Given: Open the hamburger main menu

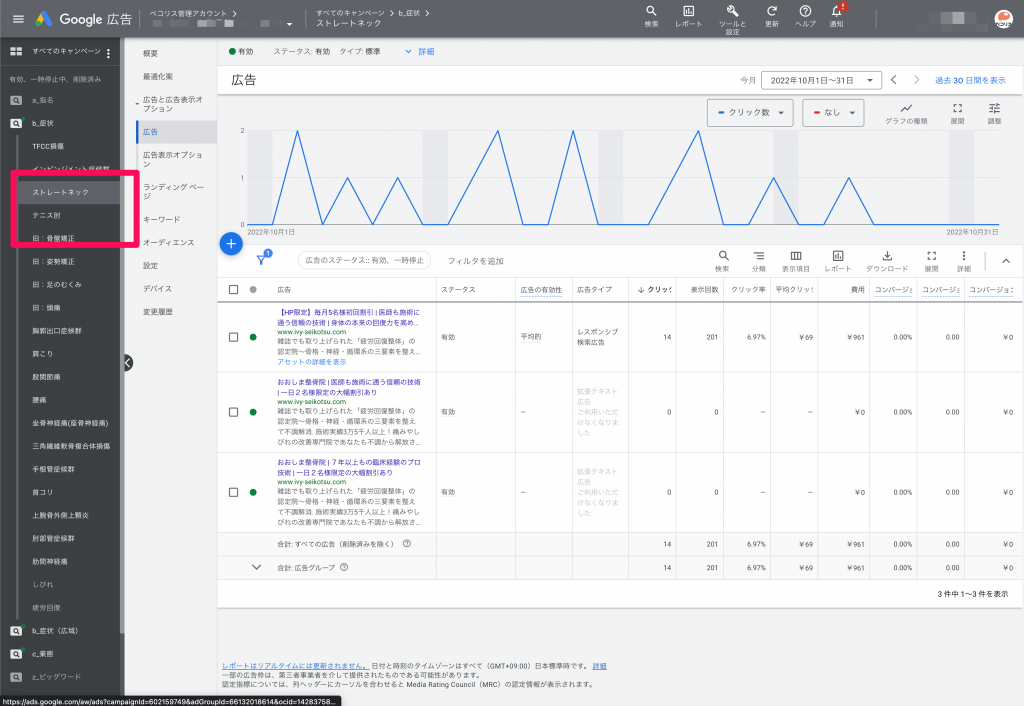Looking at the screenshot, I should coord(18,19).
